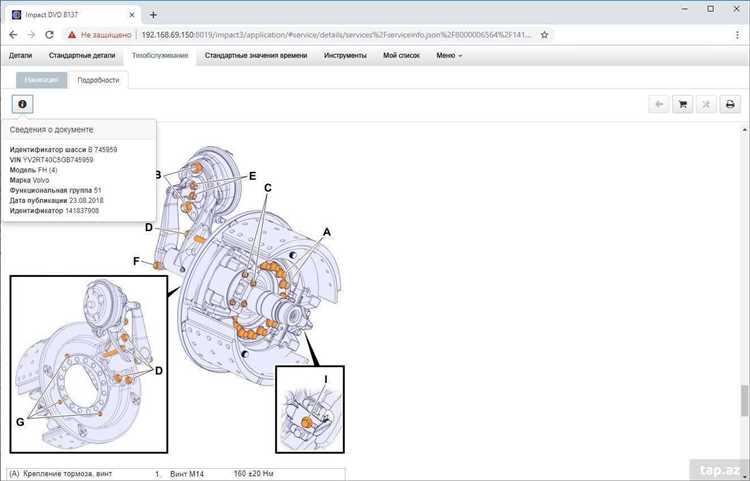This screenshot has width=750, height=481.
Task: Click label I in the small inset
Action: coord(326,380)
